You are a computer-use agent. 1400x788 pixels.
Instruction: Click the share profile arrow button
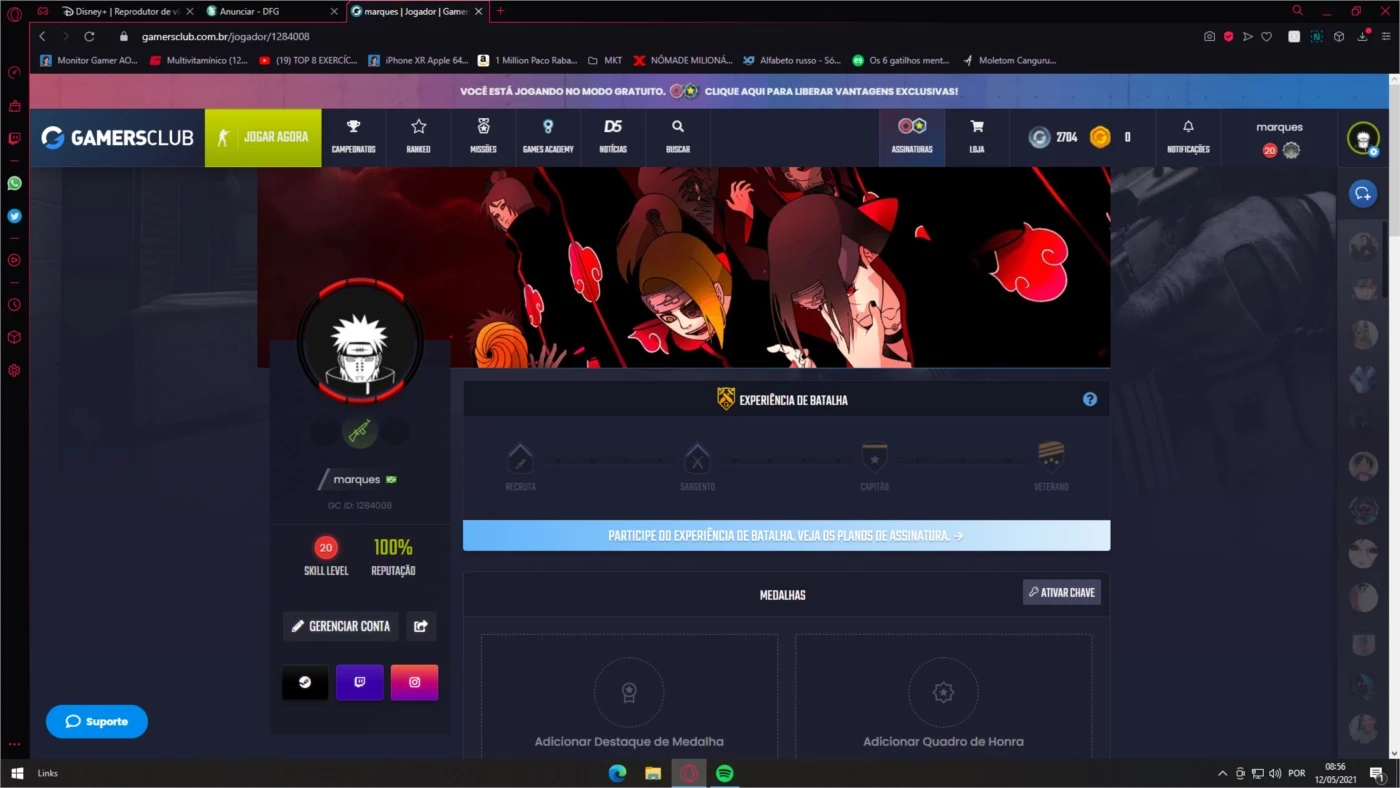421,626
